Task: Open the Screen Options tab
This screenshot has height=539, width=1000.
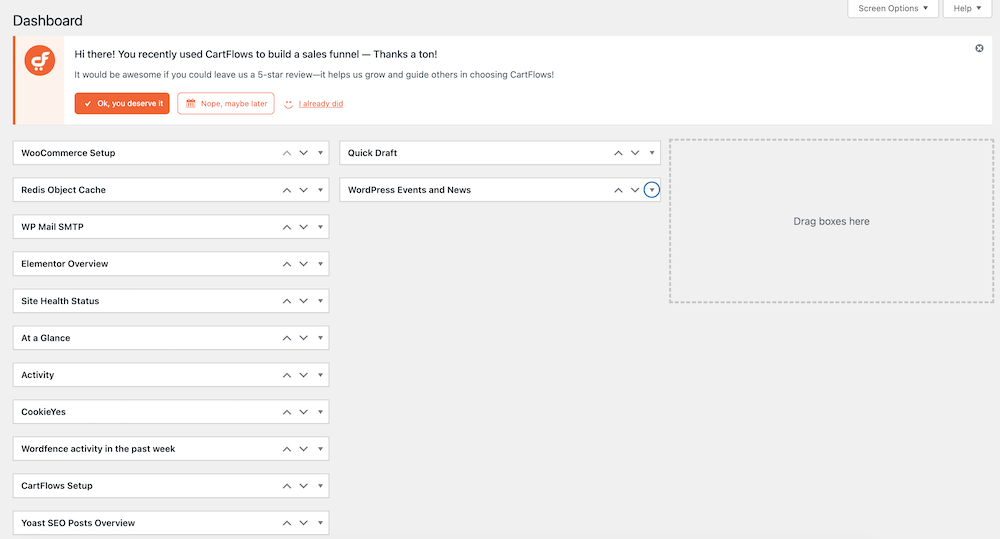Action: [893, 9]
